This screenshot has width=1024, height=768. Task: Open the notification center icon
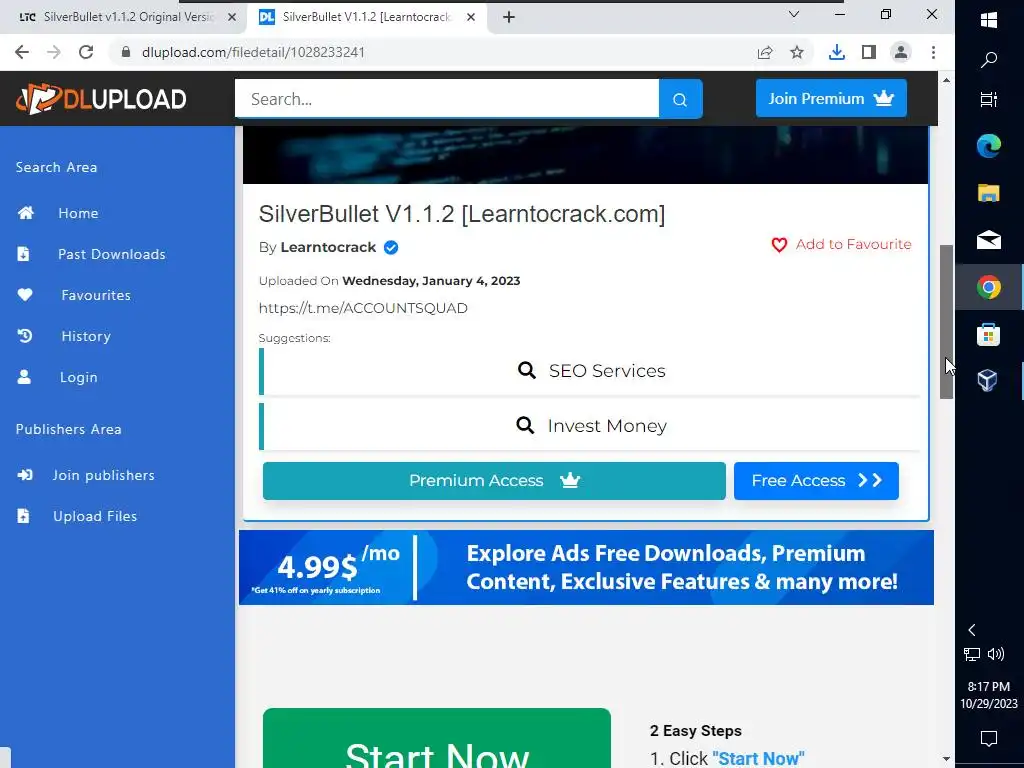click(x=989, y=739)
